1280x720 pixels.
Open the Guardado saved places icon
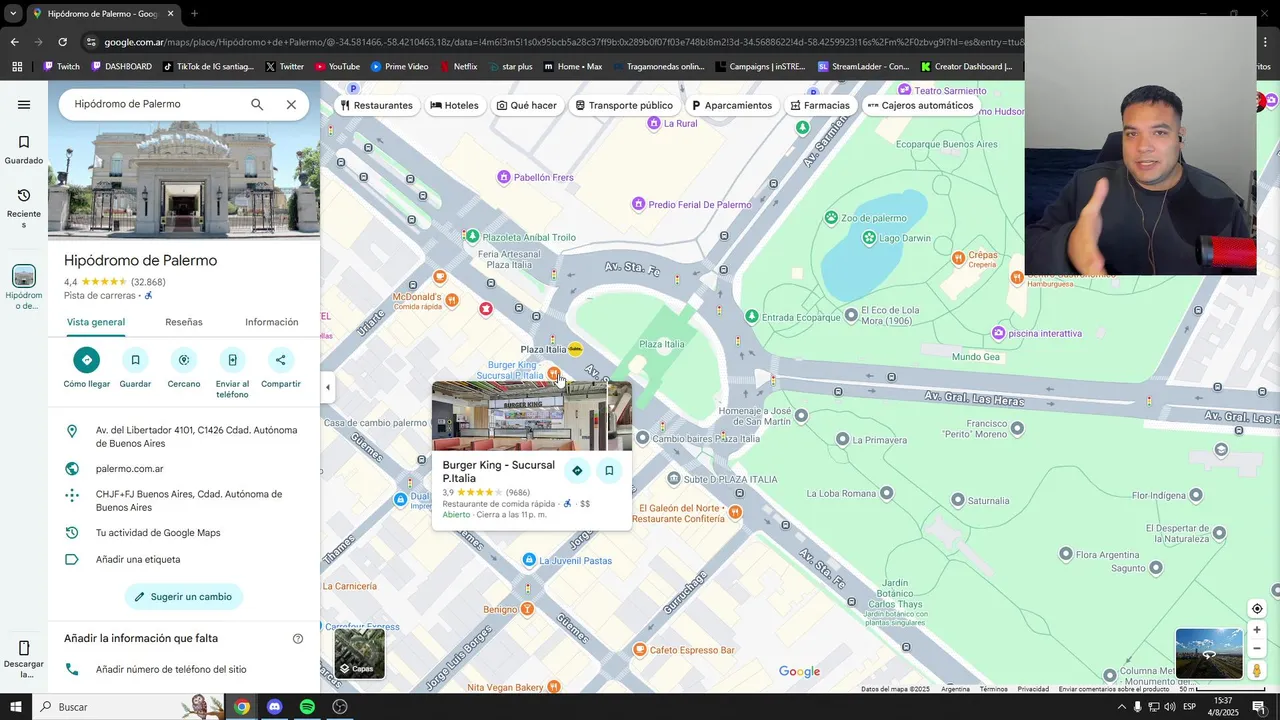point(24,143)
